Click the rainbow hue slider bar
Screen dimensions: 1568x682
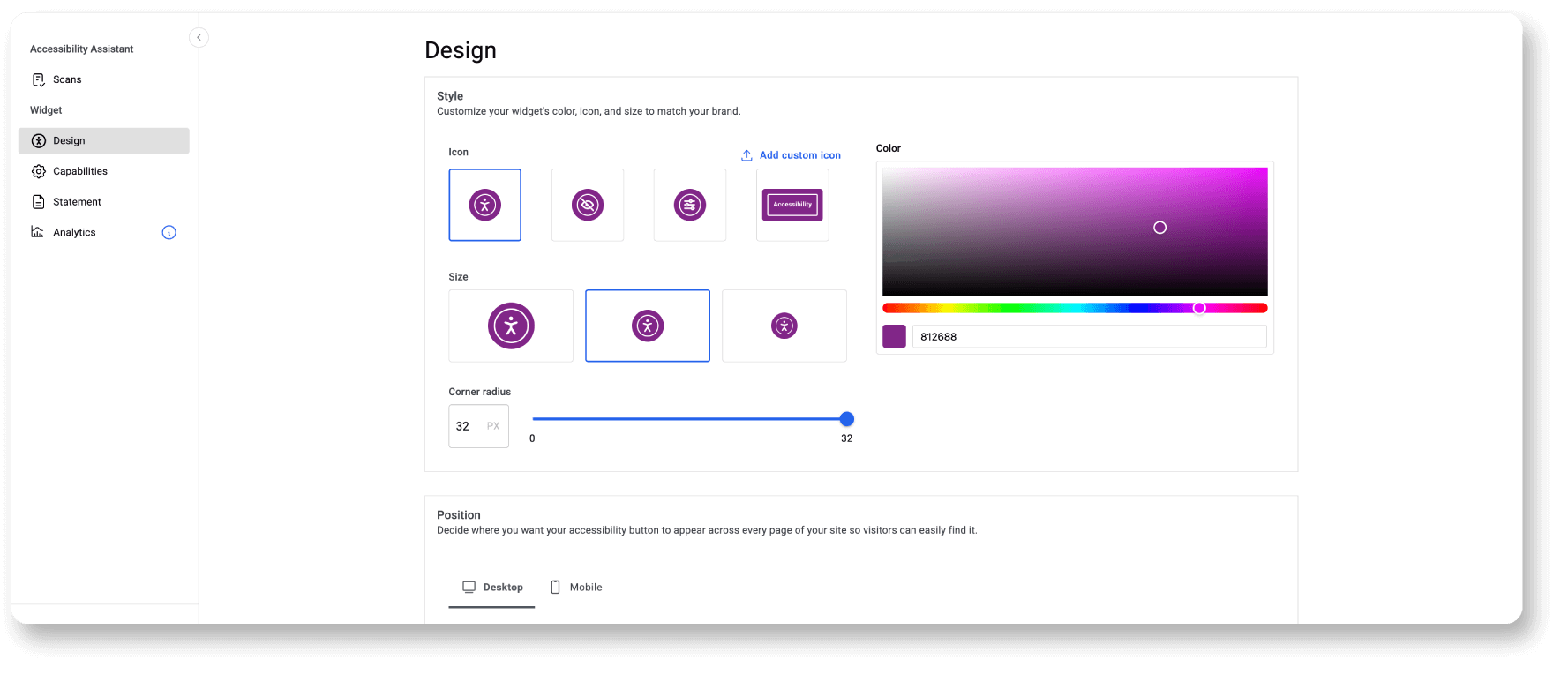coord(1074,308)
